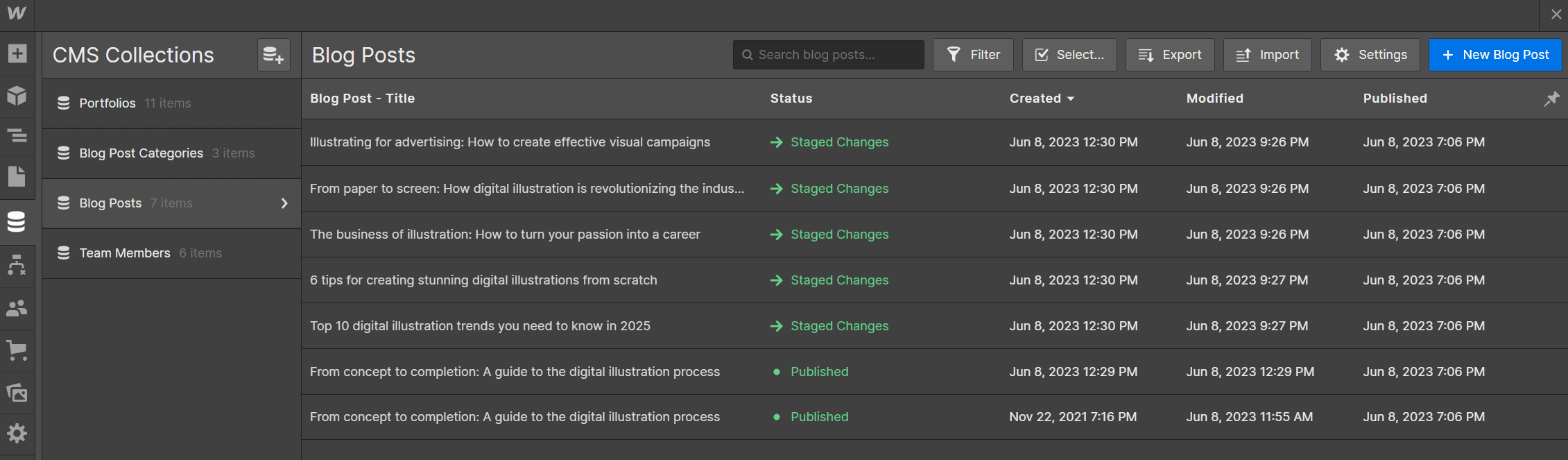Click the Select... button
This screenshot has height=460, width=1568.
click(1069, 55)
